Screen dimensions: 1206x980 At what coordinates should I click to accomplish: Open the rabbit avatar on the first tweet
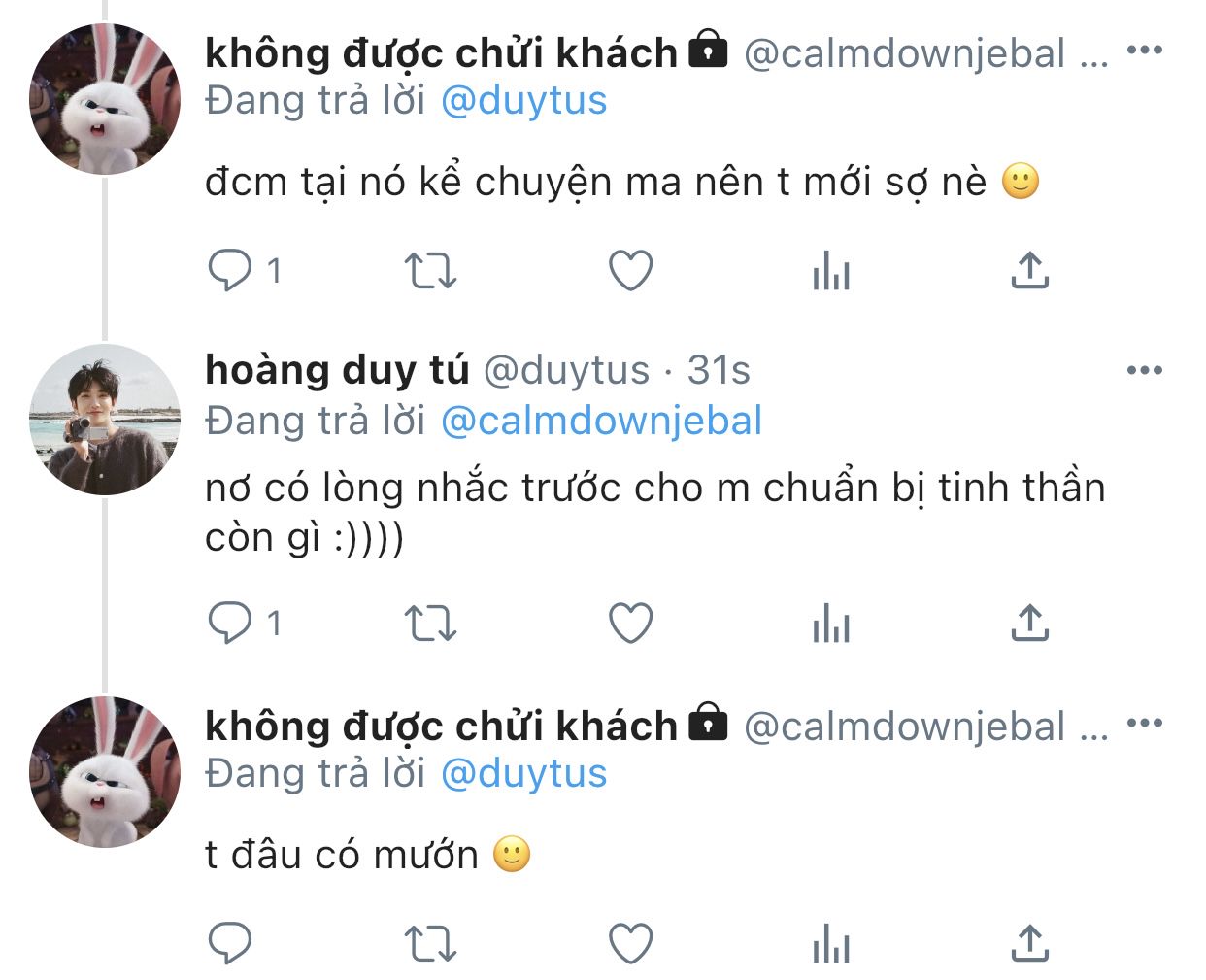pyautogui.click(x=105, y=99)
